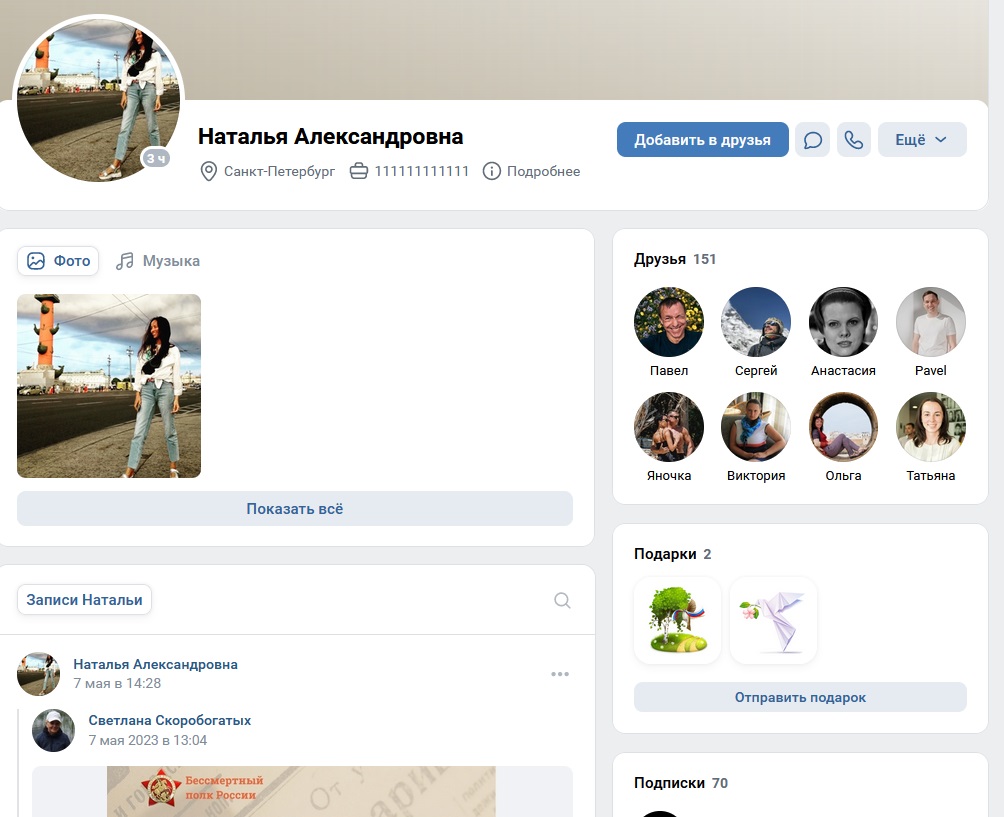The image size is (1004, 817).
Task: Open the Подарки 2 header
Action: pyautogui.click(x=672, y=554)
